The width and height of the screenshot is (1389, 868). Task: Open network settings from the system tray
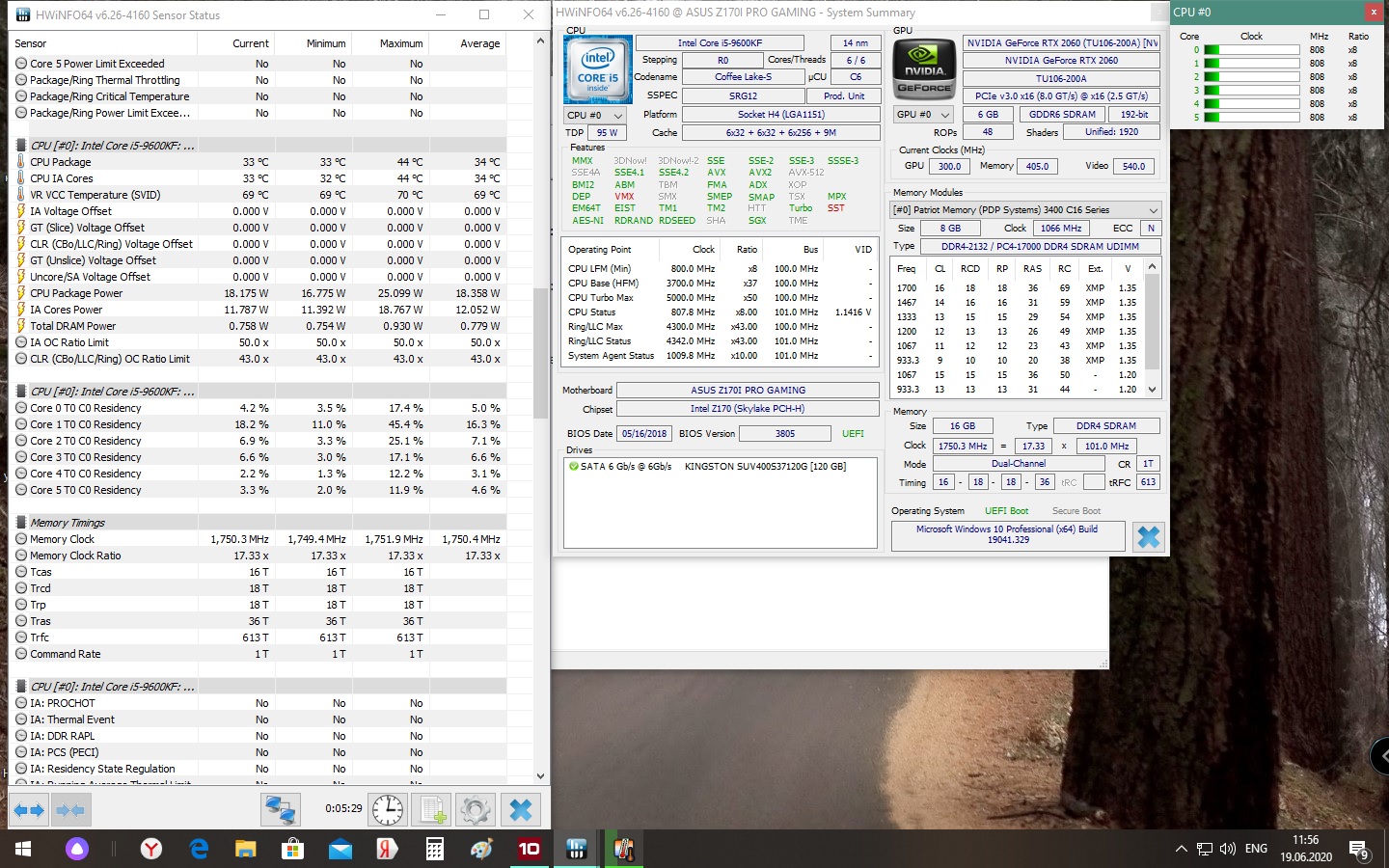[x=1204, y=849]
